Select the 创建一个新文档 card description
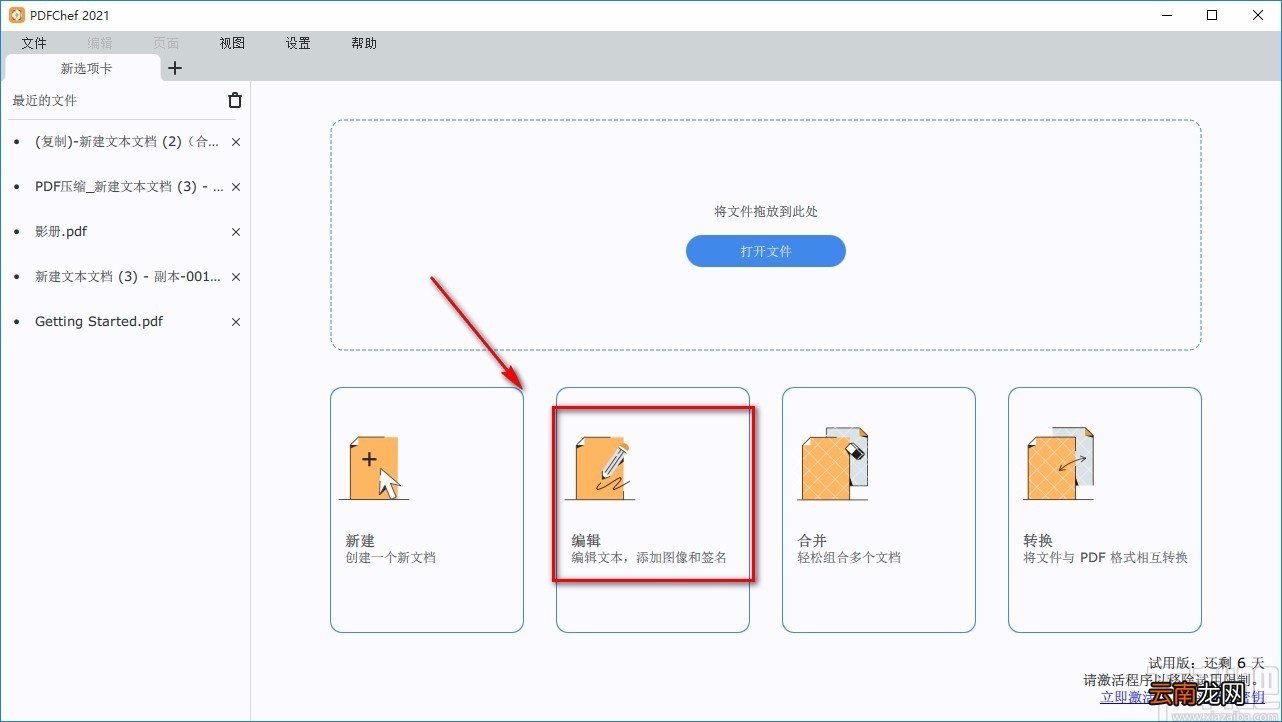 pos(391,558)
